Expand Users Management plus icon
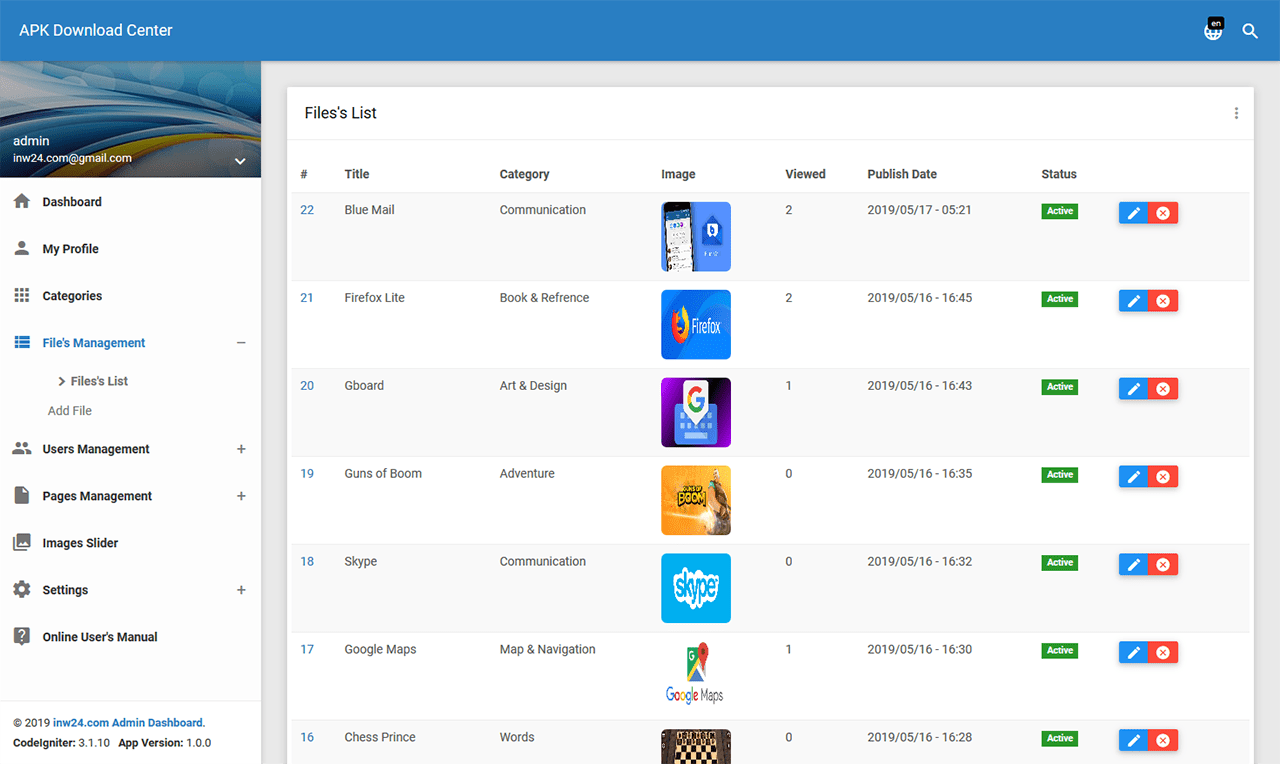The height and width of the screenshot is (764, 1280). (241, 449)
